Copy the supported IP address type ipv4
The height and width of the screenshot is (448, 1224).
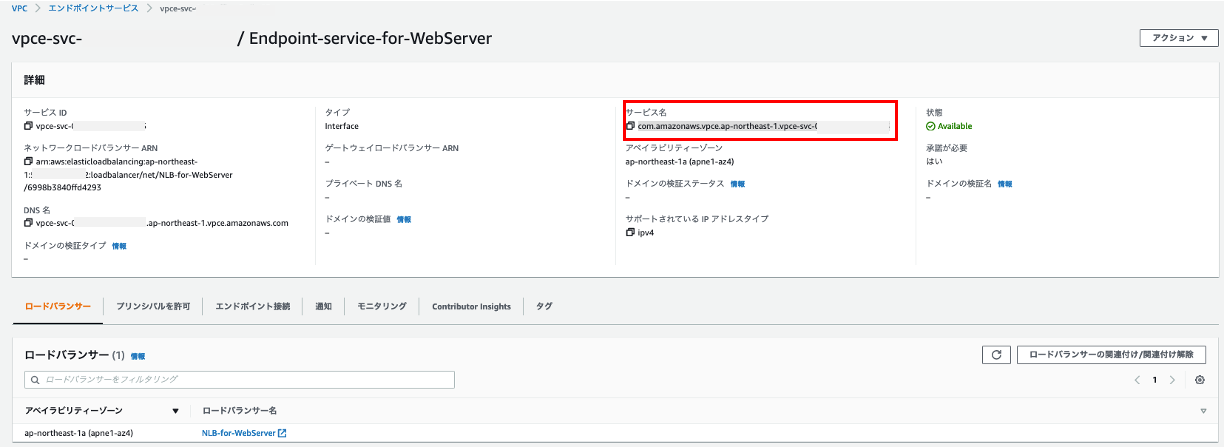coord(630,232)
